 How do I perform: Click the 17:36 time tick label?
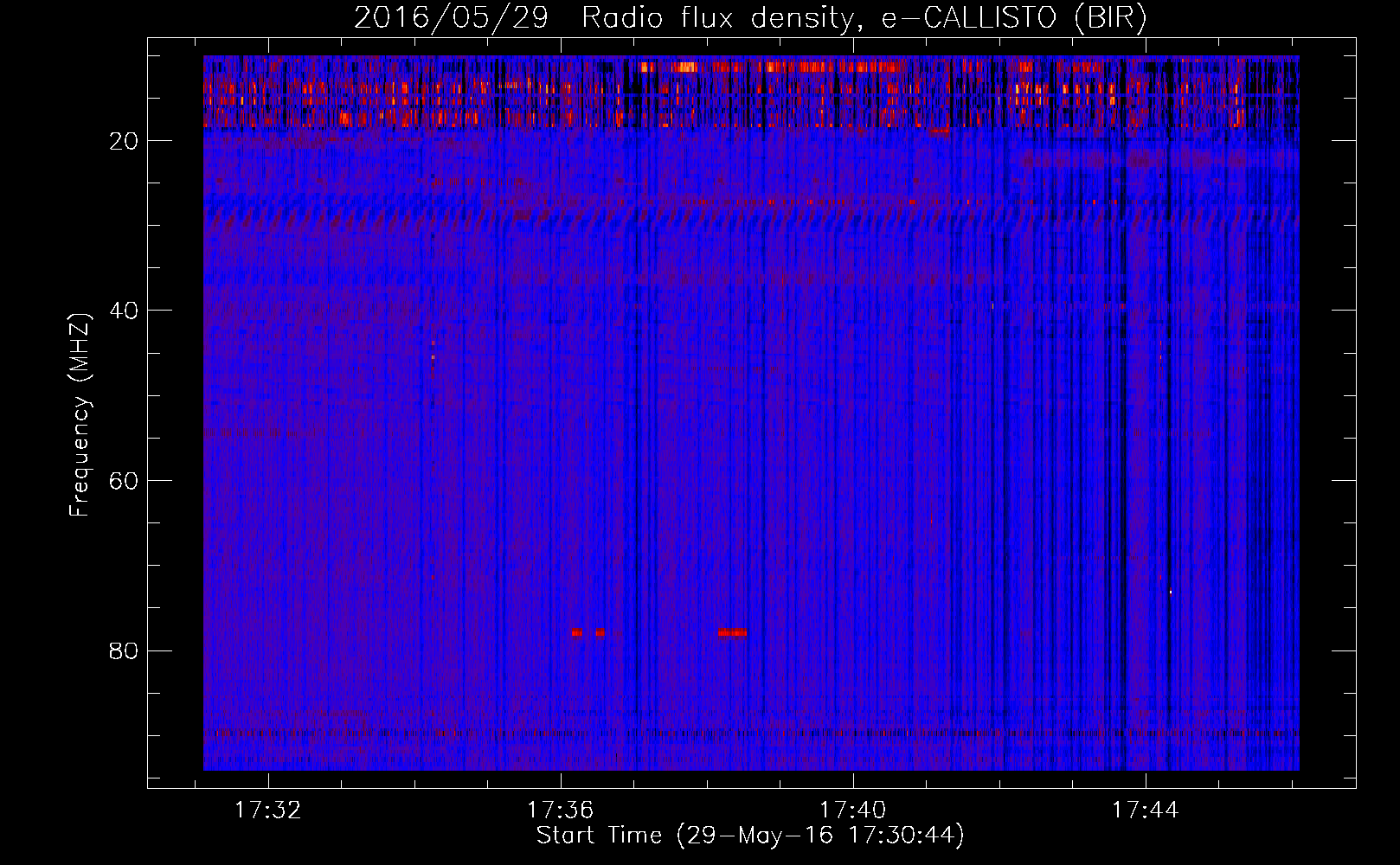pos(561,811)
